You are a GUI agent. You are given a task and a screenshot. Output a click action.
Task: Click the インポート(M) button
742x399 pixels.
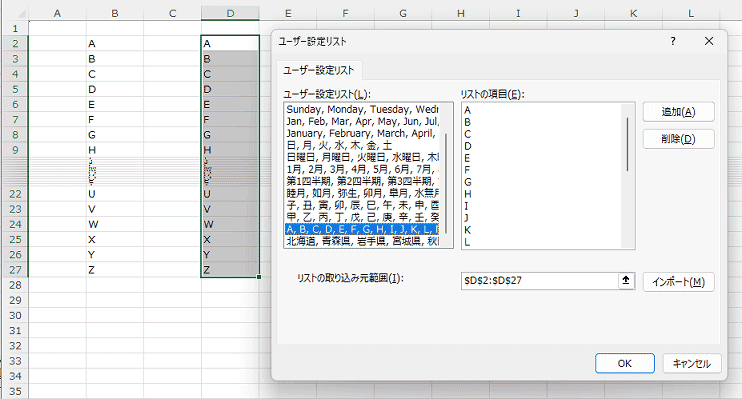[x=678, y=282]
